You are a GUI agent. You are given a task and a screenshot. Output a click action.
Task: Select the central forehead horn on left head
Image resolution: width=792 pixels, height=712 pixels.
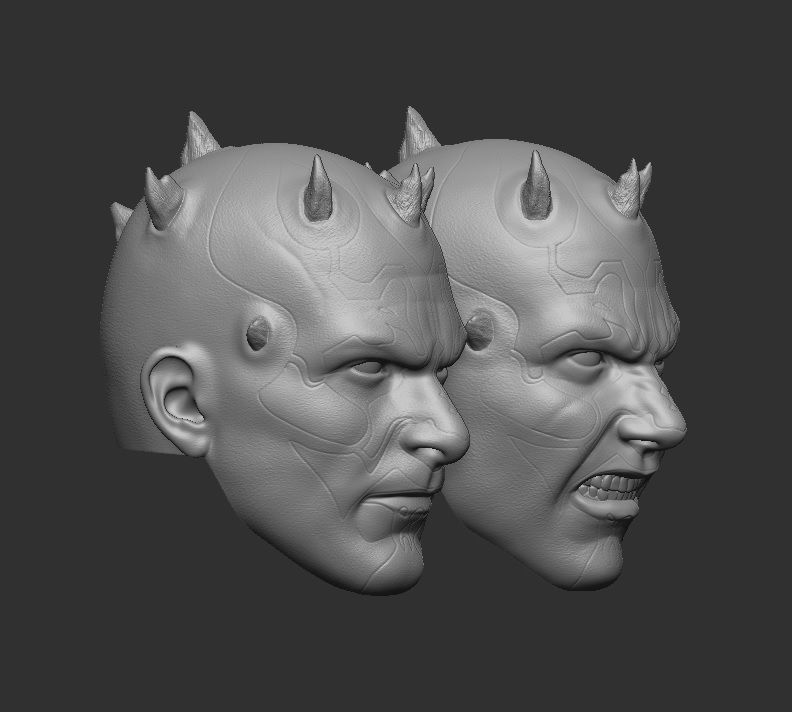click(318, 188)
